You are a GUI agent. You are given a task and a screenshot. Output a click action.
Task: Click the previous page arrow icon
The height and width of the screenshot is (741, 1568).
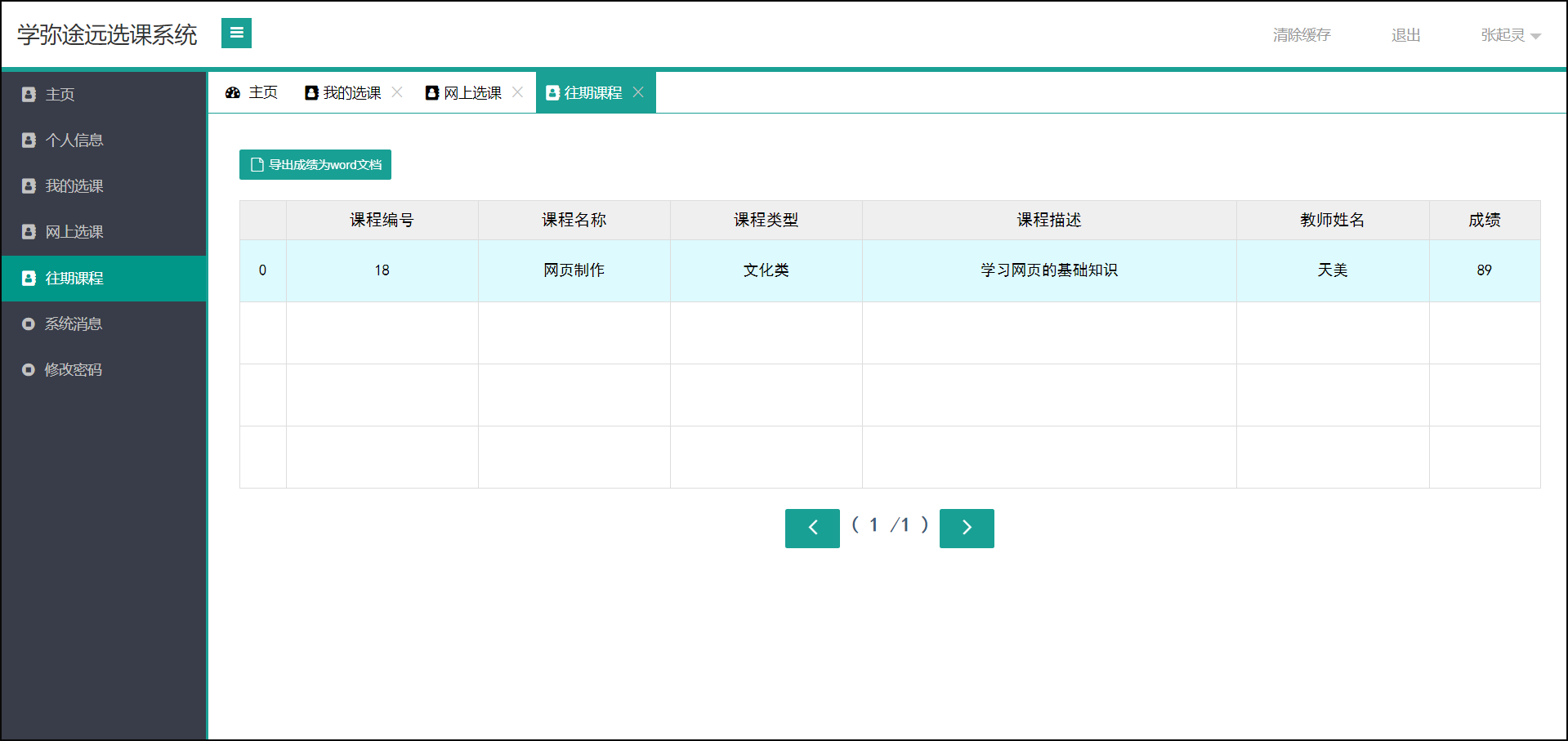click(811, 528)
